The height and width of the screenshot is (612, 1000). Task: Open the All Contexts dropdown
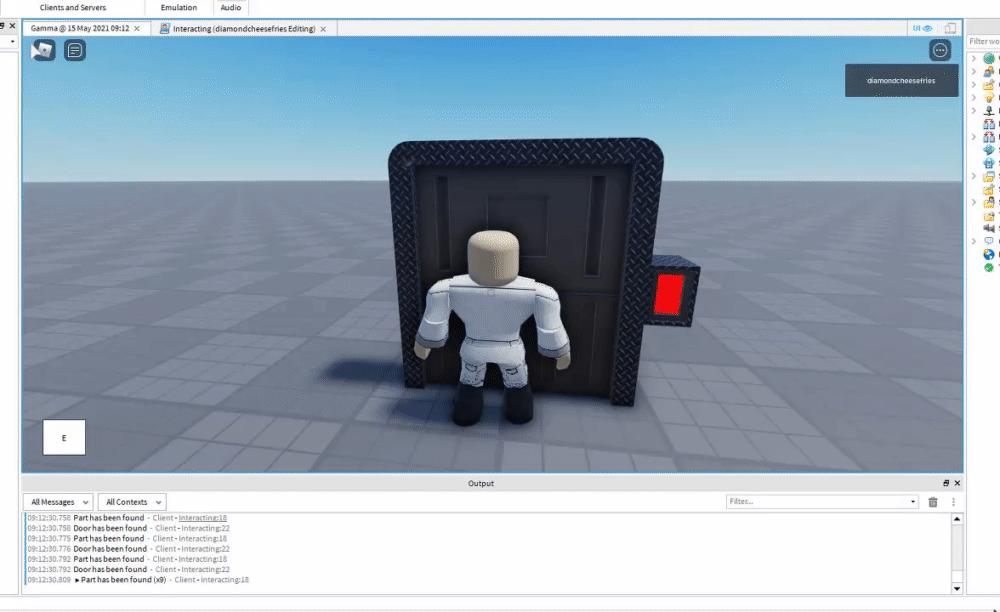(132, 502)
